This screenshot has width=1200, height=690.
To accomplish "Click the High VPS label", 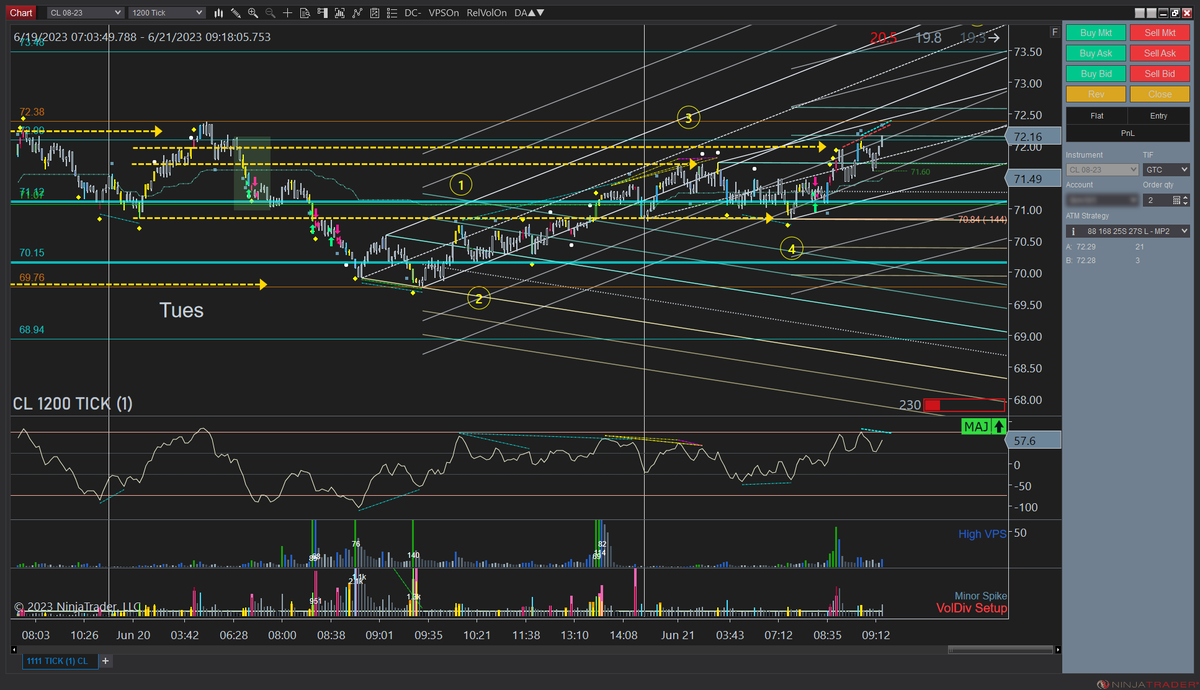I will (x=982, y=534).
